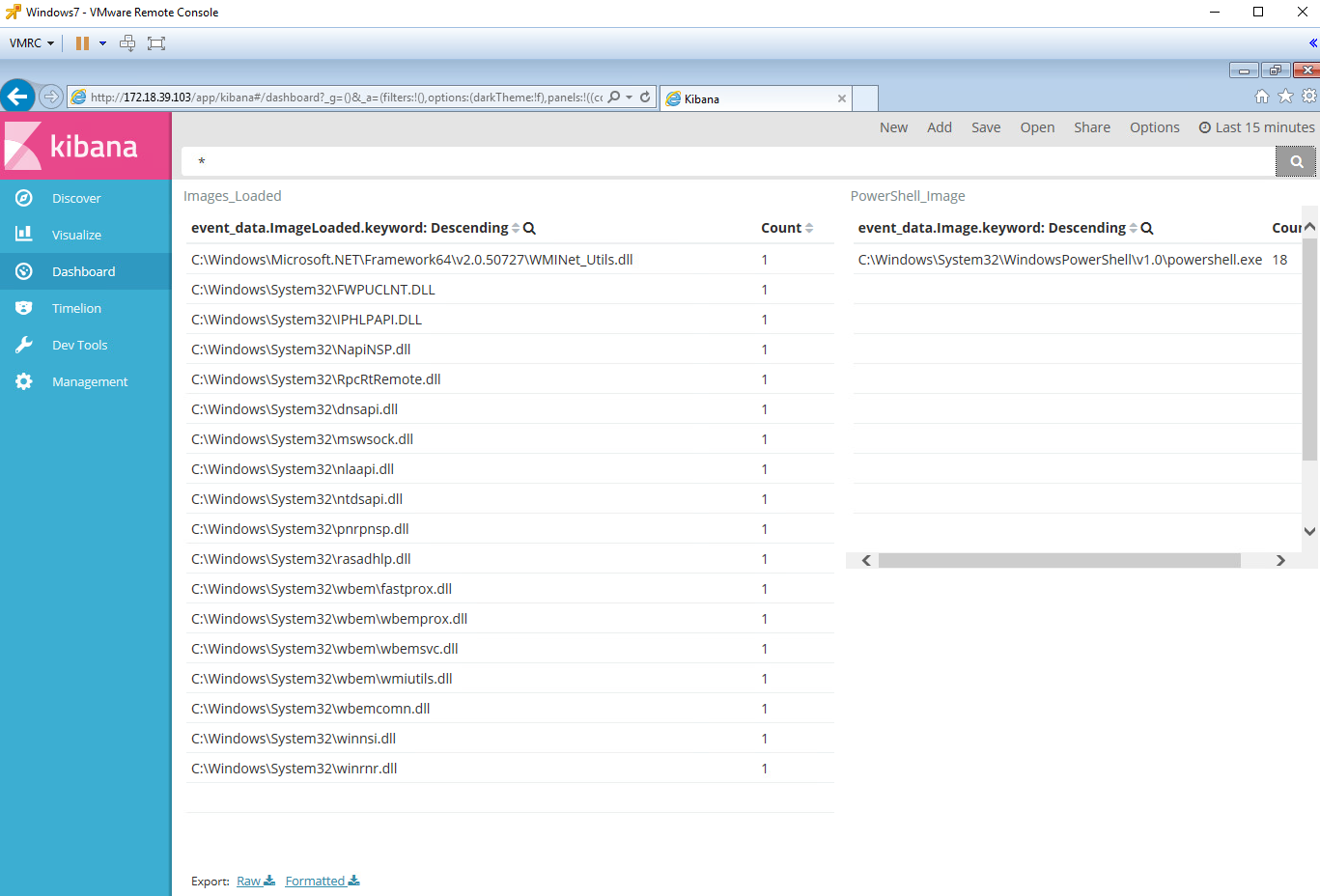Screen dimensions: 1320x896
Task: Open the browser Tools gear icon
Action: [x=1309, y=97]
